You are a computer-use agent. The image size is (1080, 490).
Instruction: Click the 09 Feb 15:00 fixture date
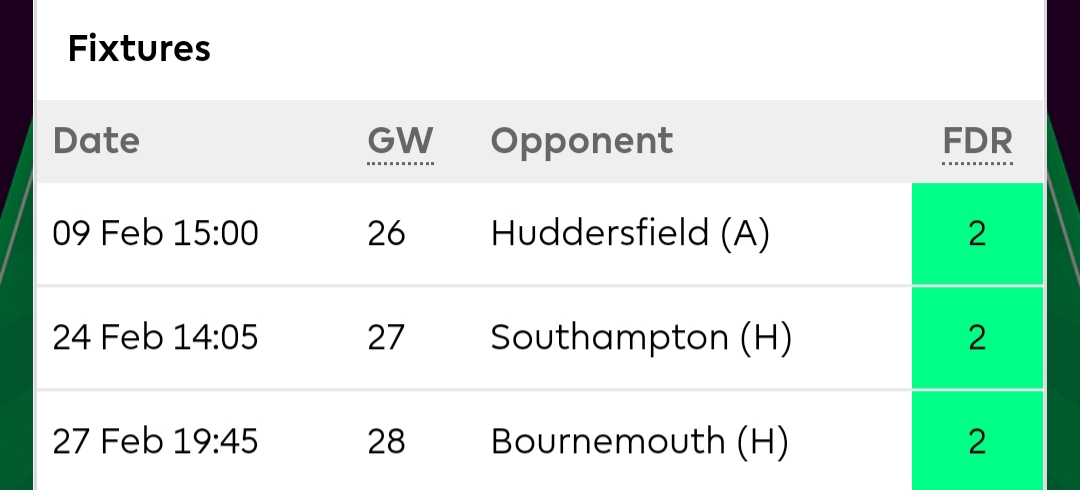155,234
